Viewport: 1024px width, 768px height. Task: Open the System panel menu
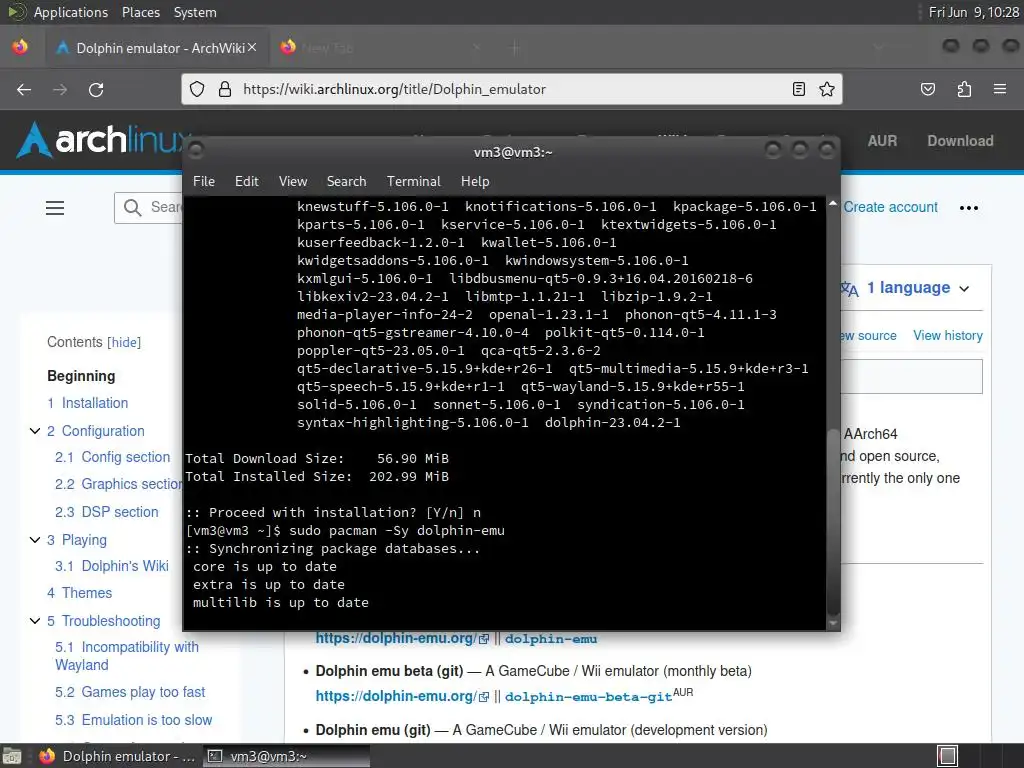(x=195, y=12)
